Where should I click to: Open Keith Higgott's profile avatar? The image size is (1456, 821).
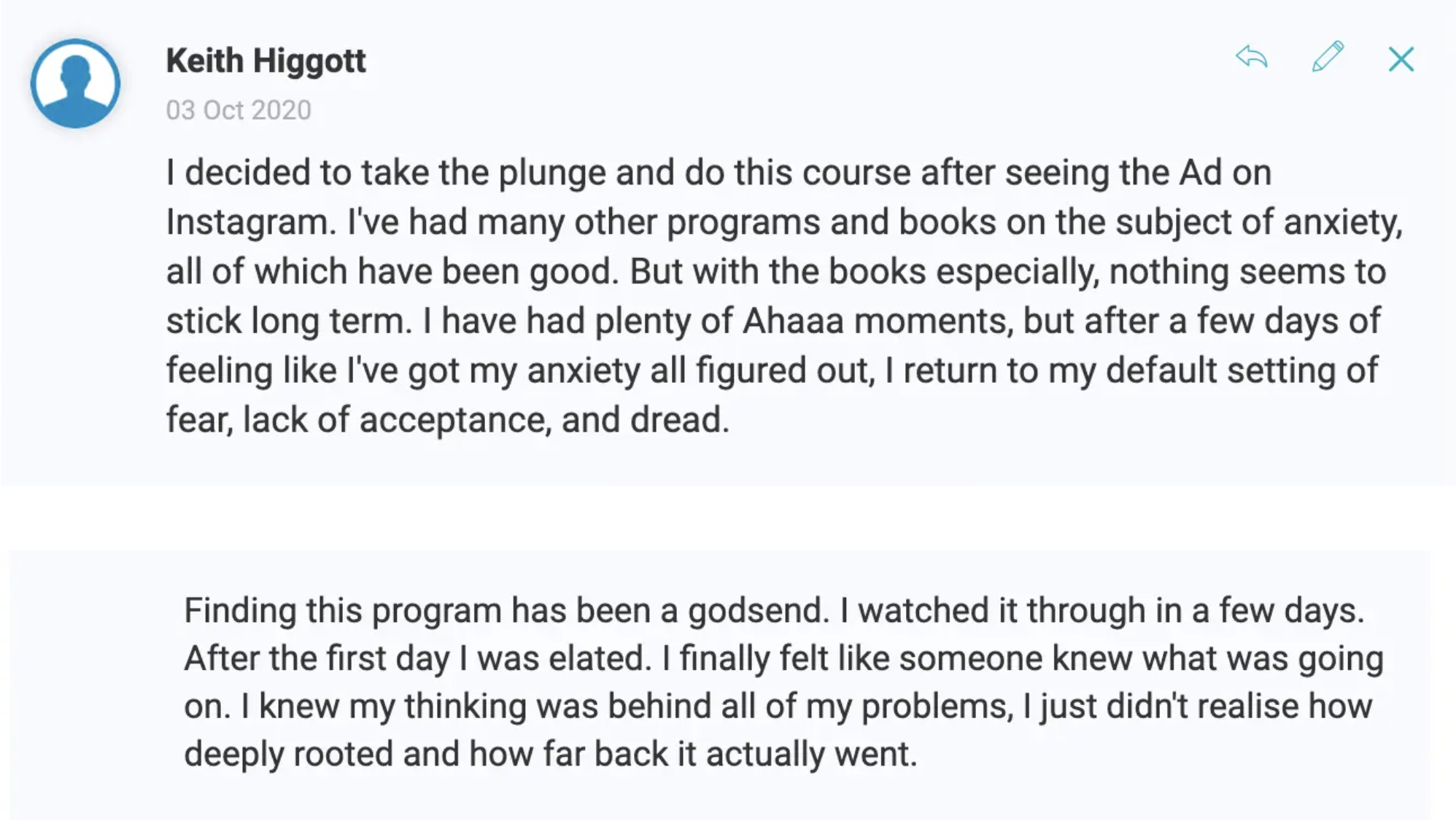point(75,83)
